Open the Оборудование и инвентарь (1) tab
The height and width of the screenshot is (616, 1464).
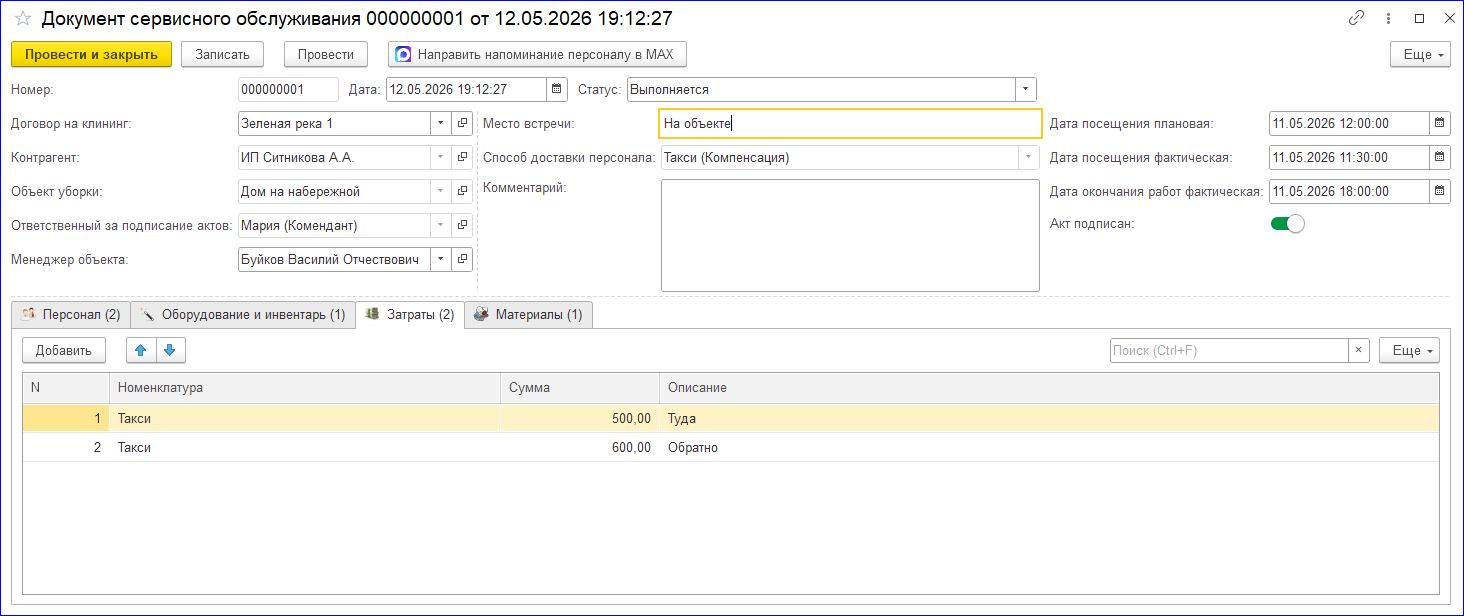[x=243, y=314]
